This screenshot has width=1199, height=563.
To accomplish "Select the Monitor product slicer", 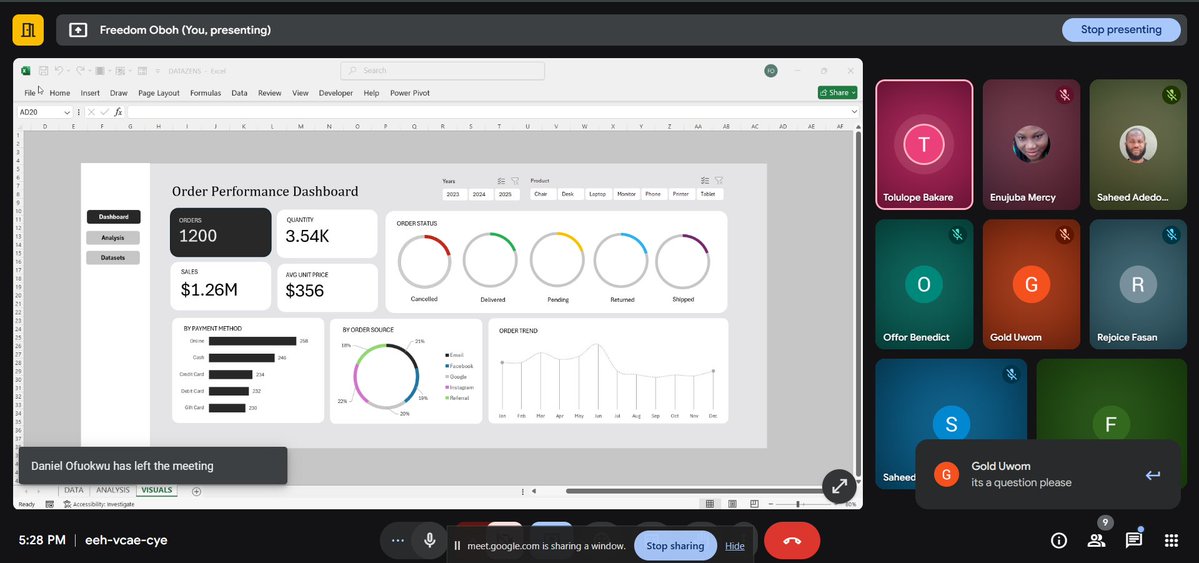I will click(x=626, y=194).
